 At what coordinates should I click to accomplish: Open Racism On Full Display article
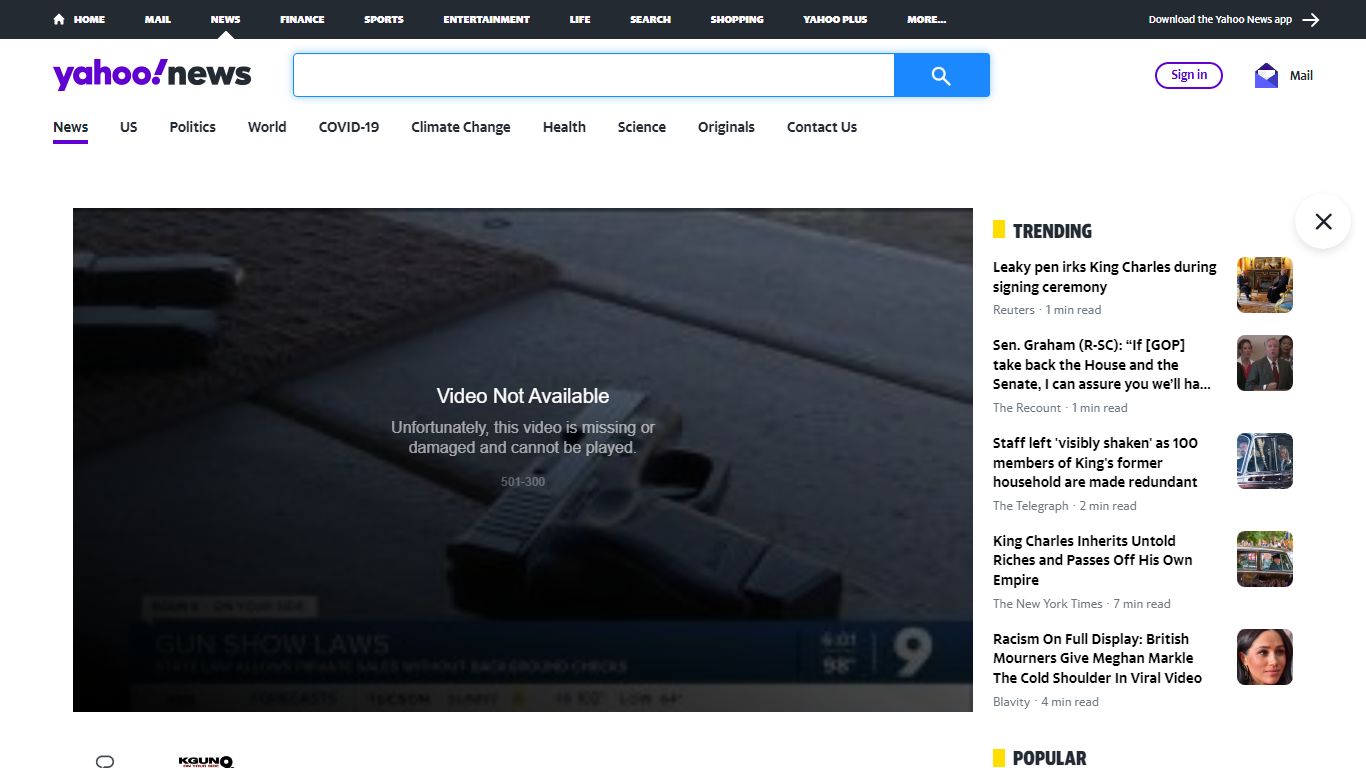click(1097, 658)
